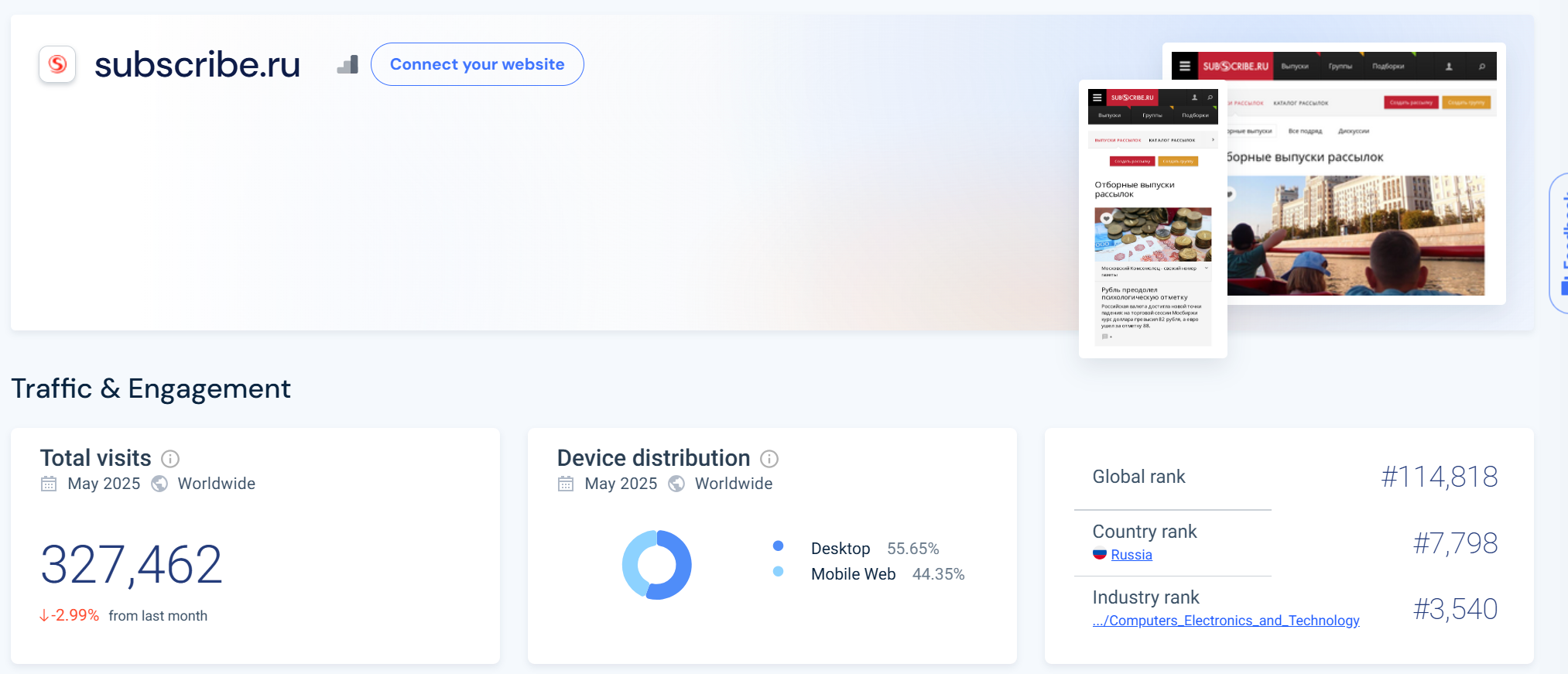Click the Mobile Web 44.35% percentage
Image resolution: width=1568 pixels, height=674 pixels.
coord(939,574)
